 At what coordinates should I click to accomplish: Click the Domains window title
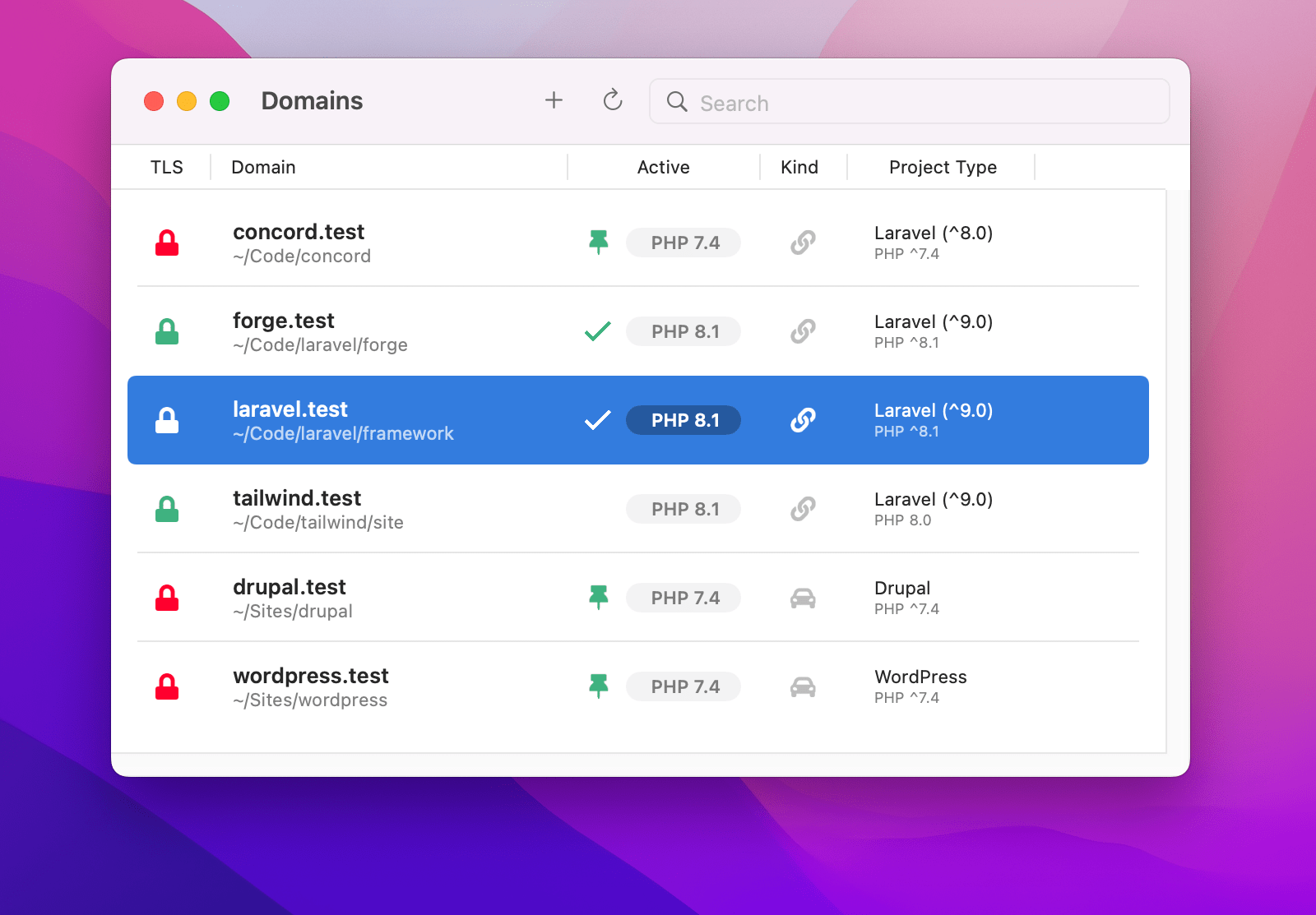pos(312,101)
